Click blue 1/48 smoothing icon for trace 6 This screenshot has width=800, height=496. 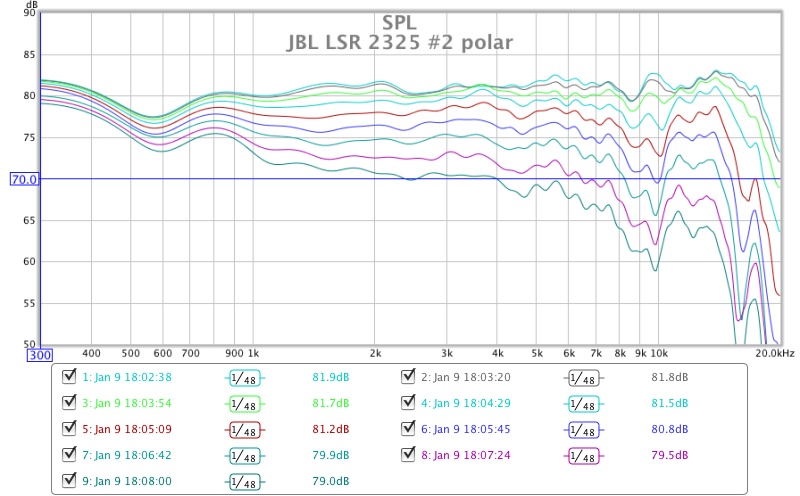584,430
